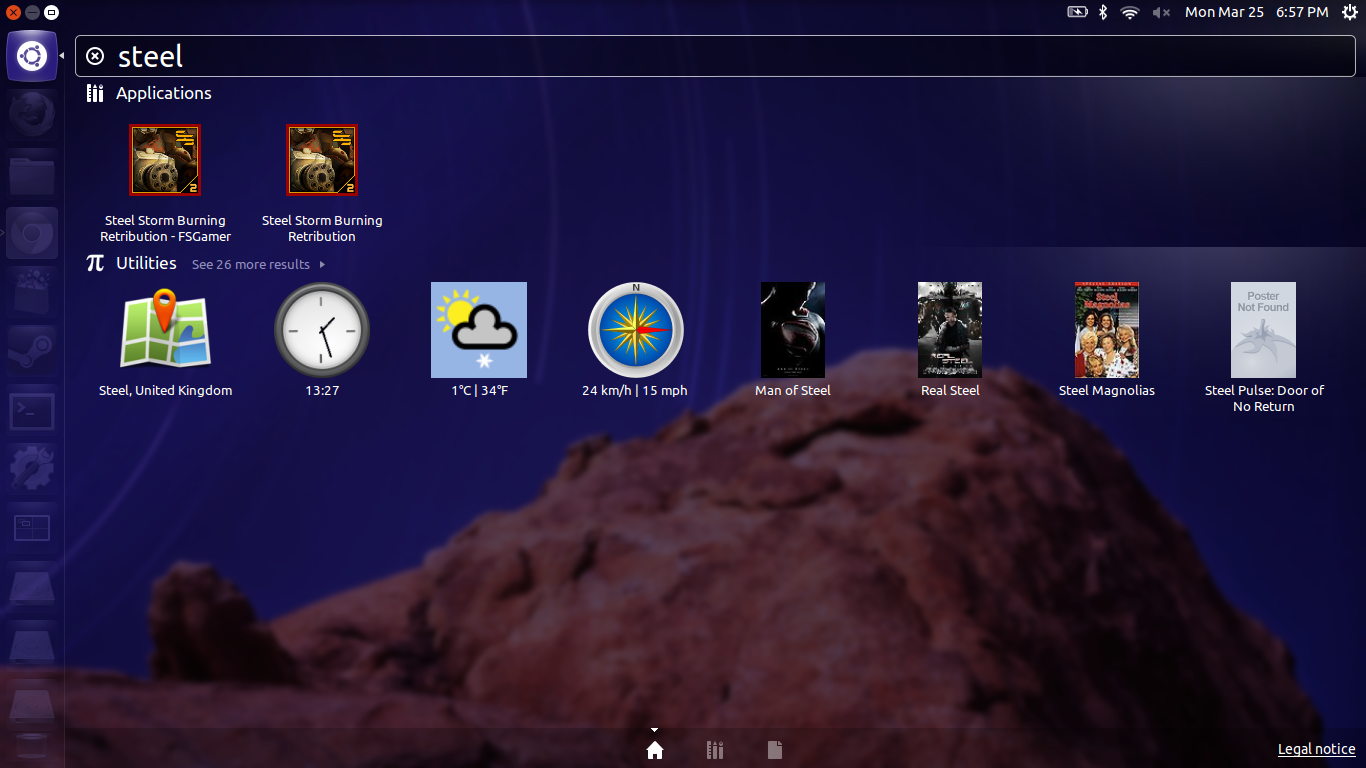Image resolution: width=1366 pixels, height=768 pixels.
Task: Open the Steel Magnolias result
Action: click(x=1106, y=330)
